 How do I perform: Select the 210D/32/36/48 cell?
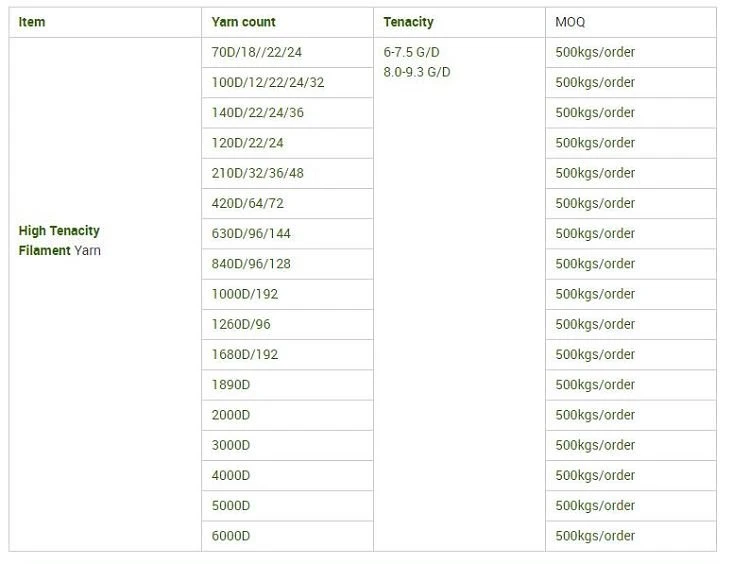point(287,173)
